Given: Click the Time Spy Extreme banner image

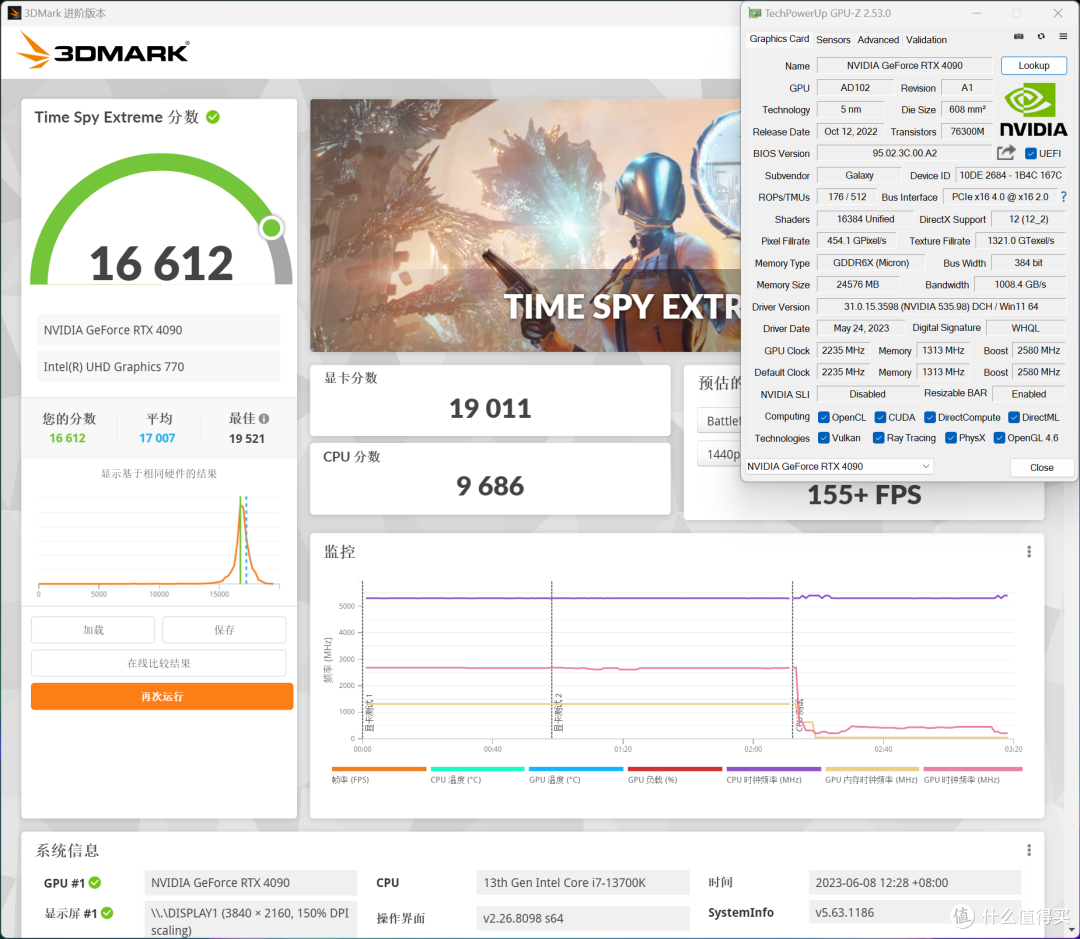Looking at the screenshot, I should [x=525, y=225].
